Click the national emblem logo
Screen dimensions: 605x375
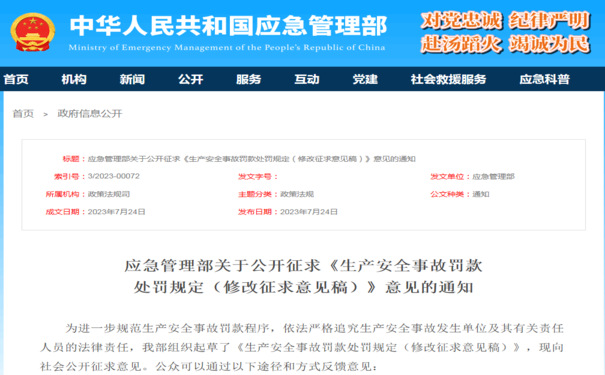32,32
